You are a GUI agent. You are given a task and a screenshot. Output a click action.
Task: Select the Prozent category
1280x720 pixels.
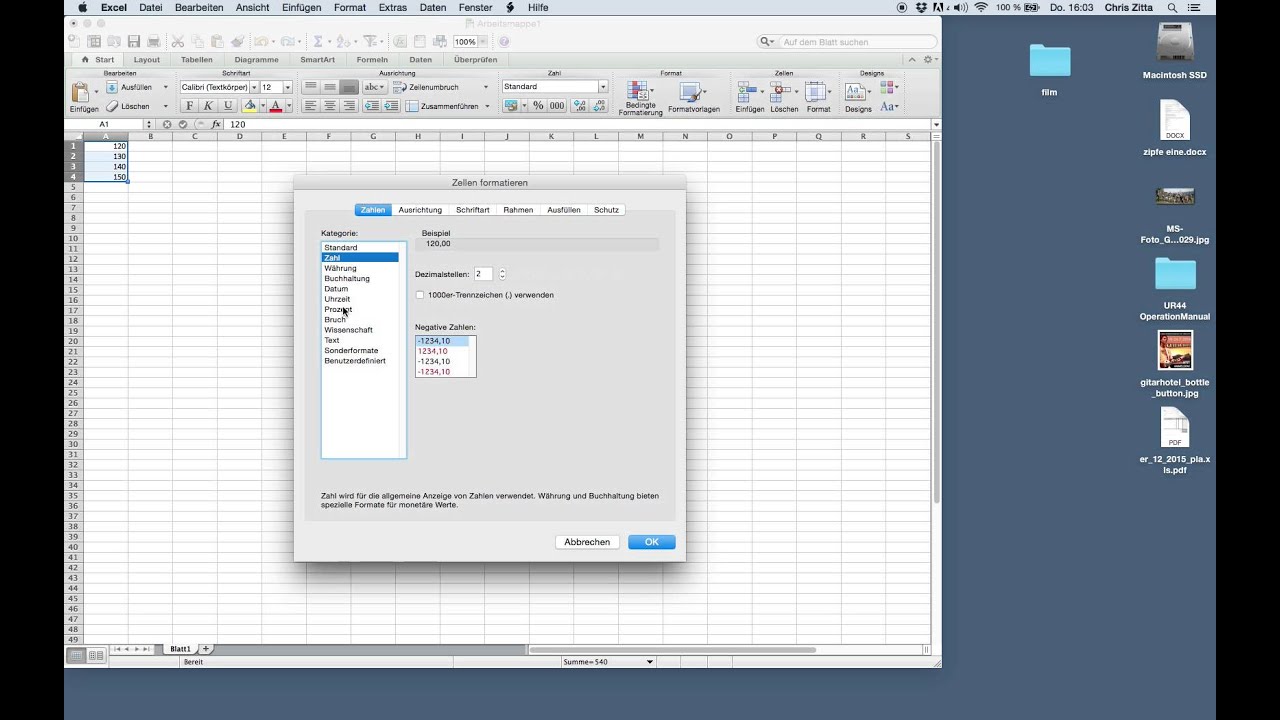pyautogui.click(x=338, y=309)
